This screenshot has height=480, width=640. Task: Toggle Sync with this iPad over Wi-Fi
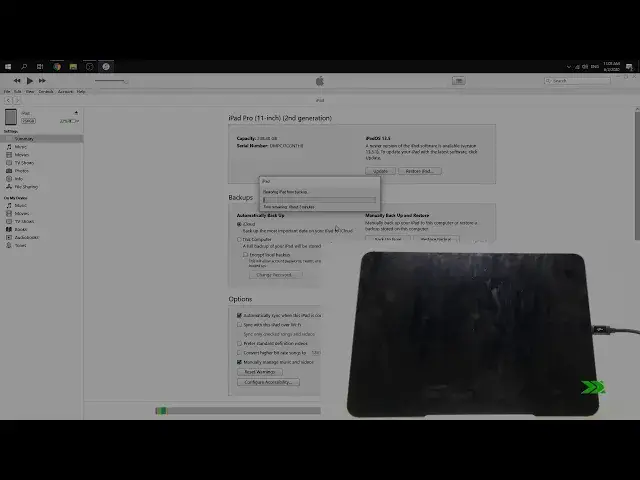[239, 324]
